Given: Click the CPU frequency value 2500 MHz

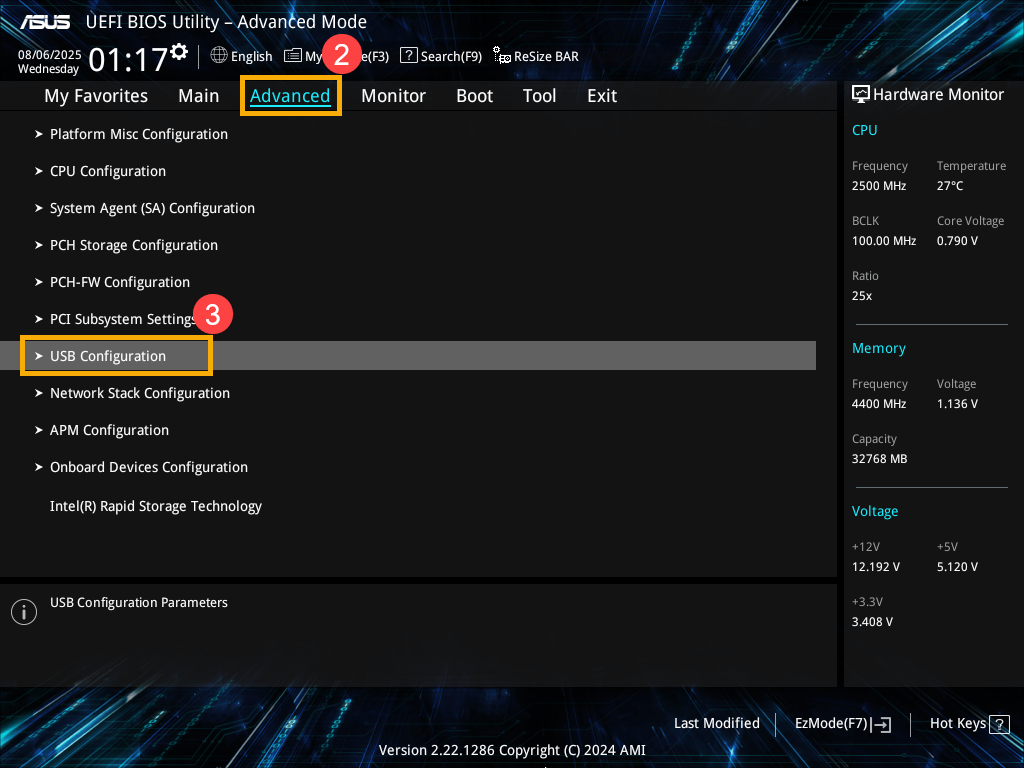Looking at the screenshot, I should pos(878,186).
